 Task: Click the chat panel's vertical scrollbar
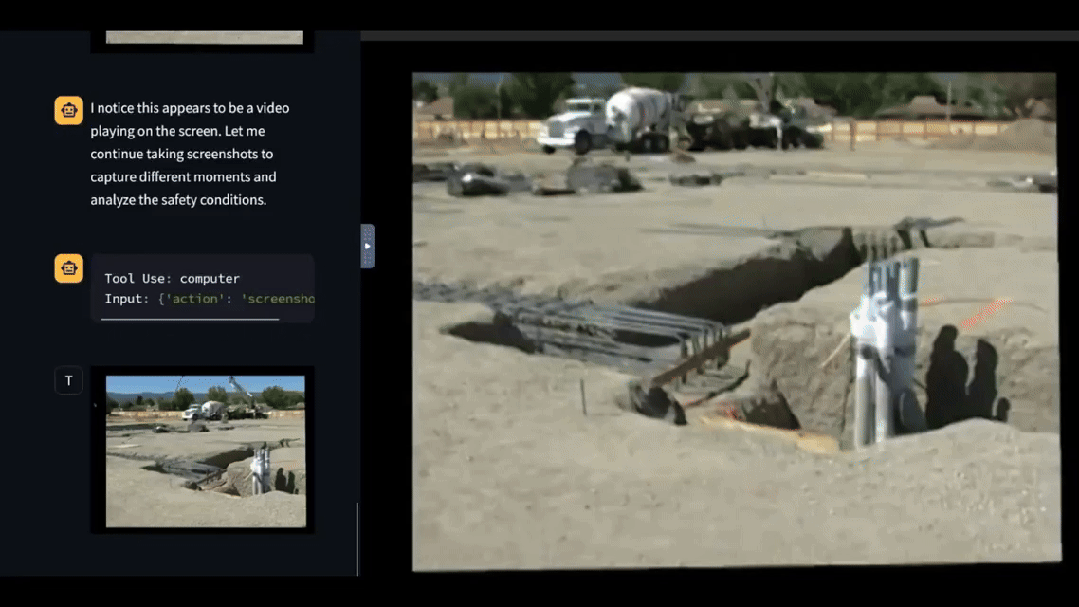(357, 538)
